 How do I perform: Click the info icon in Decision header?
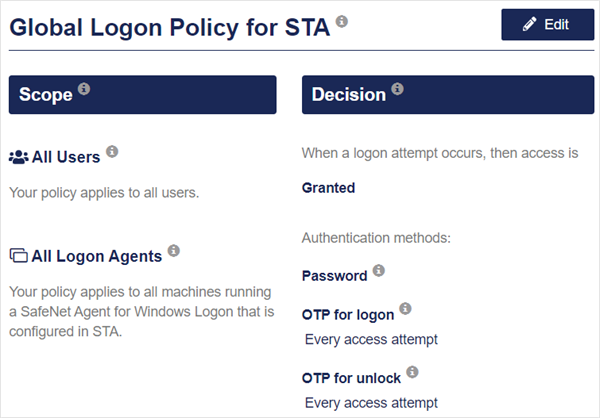click(397, 90)
